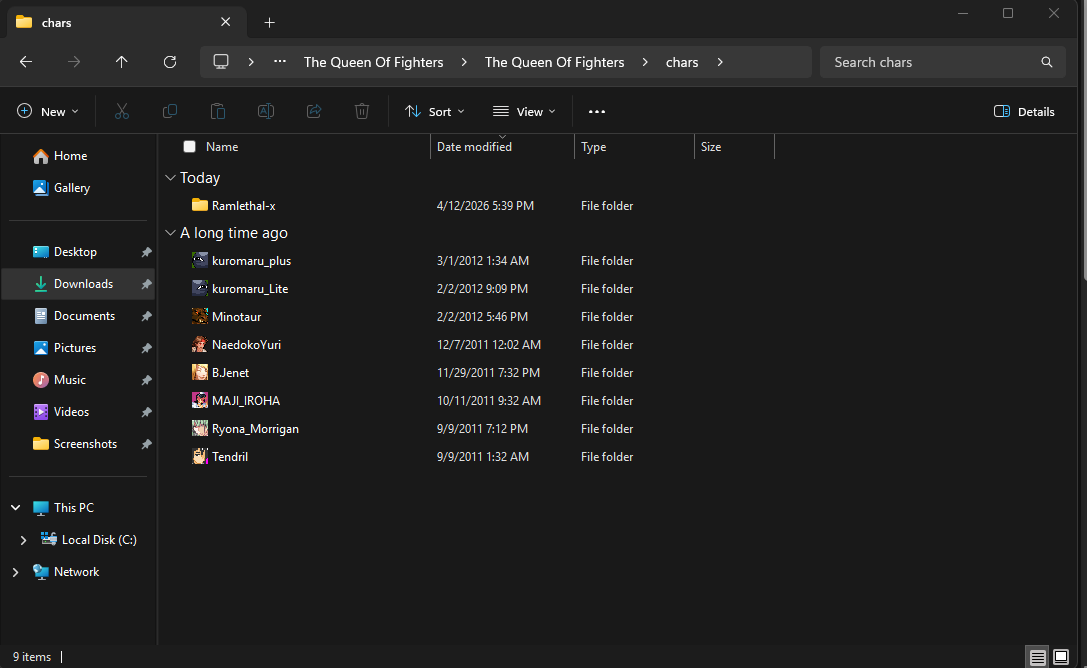Screen dimensions: 1087x668
Task: Click the Rename icon in toolbar
Action: (x=266, y=112)
